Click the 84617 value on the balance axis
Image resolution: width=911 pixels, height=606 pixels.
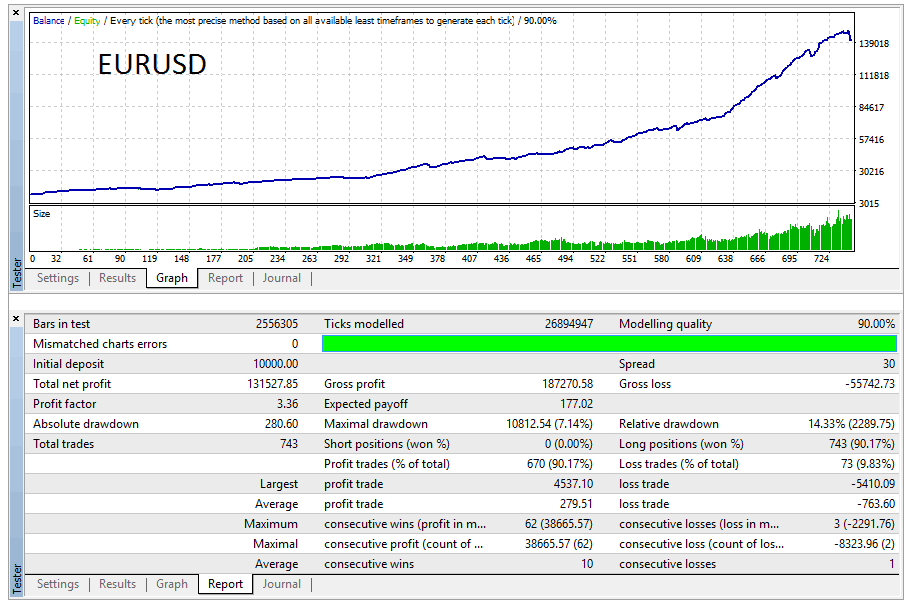click(x=871, y=107)
